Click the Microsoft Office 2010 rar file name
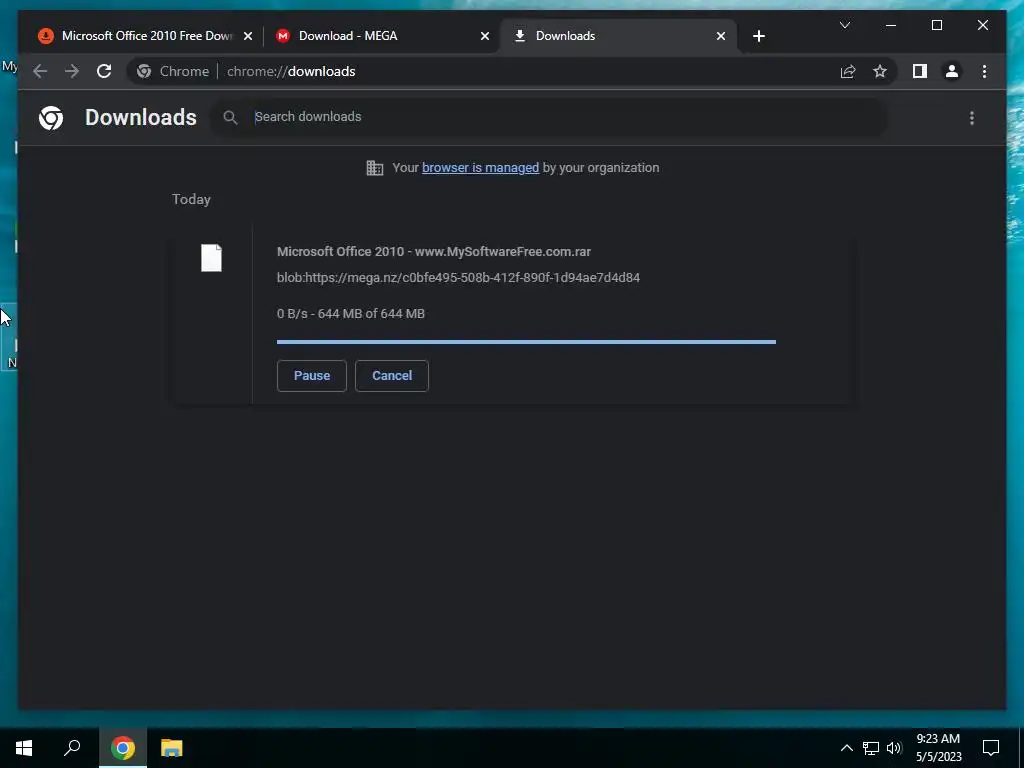Image resolution: width=1024 pixels, height=768 pixels. pos(434,251)
